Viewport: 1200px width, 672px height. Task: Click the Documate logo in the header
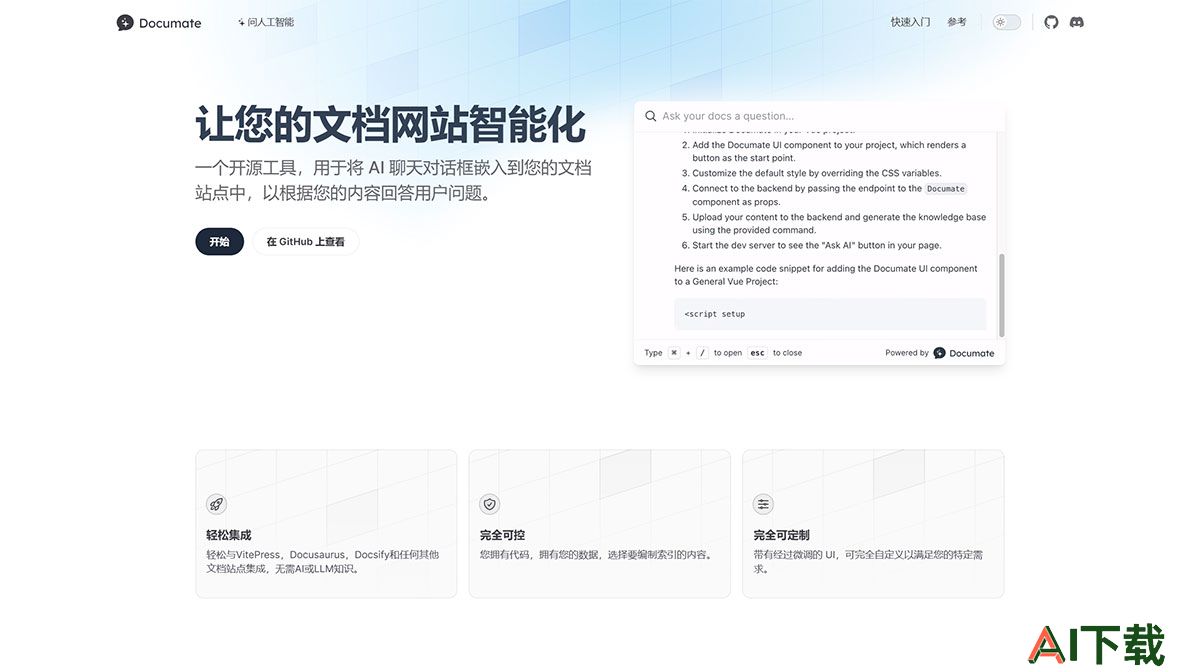pyautogui.click(x=159, y=22)
